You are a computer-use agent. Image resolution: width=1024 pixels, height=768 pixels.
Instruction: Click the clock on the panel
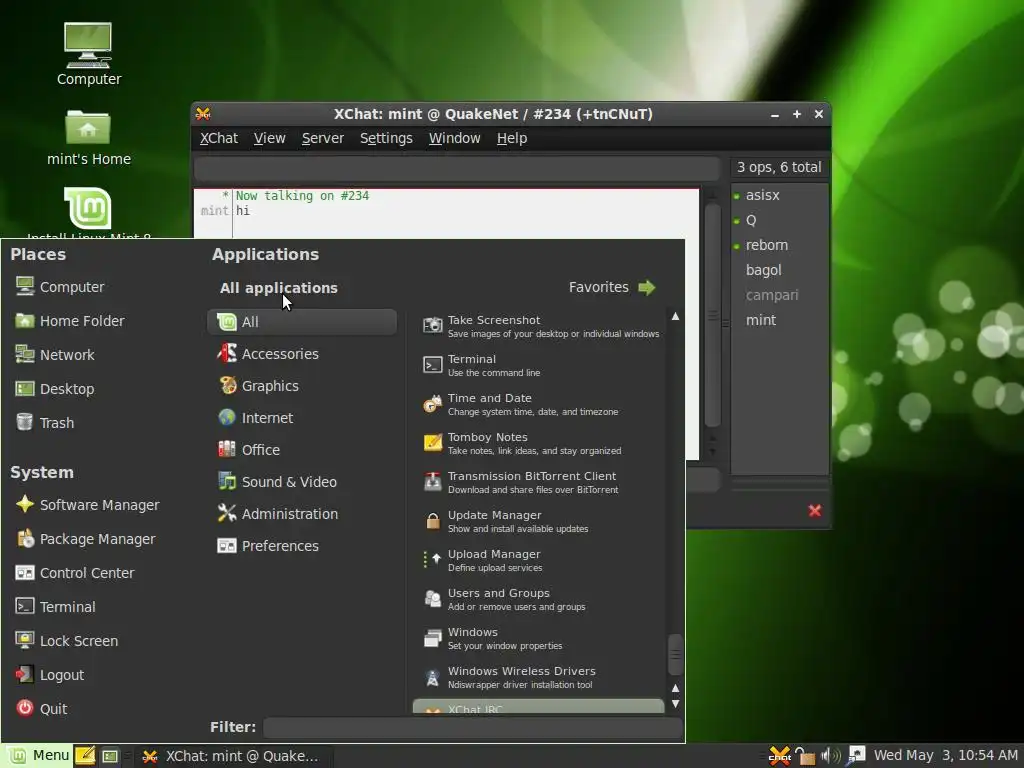945,756
